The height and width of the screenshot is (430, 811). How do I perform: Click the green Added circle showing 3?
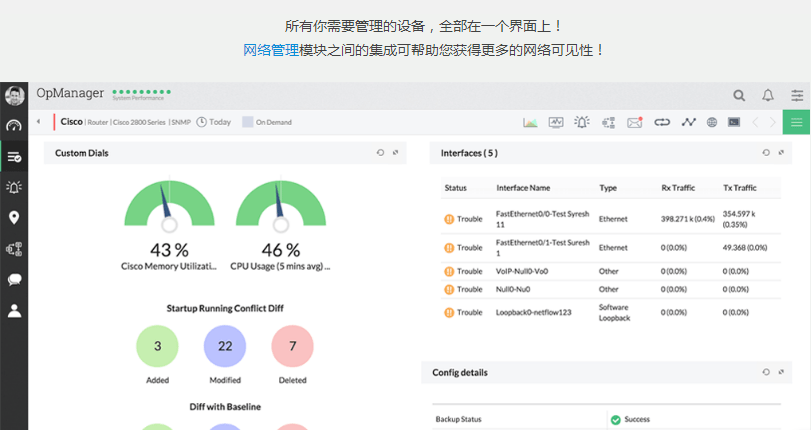157,346
